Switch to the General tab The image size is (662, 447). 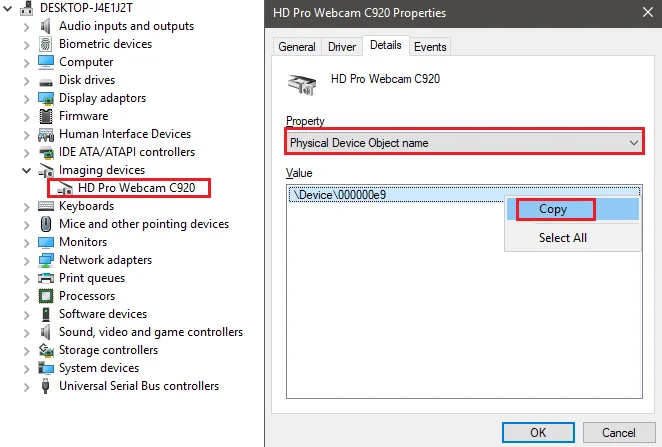click(297, 46)
